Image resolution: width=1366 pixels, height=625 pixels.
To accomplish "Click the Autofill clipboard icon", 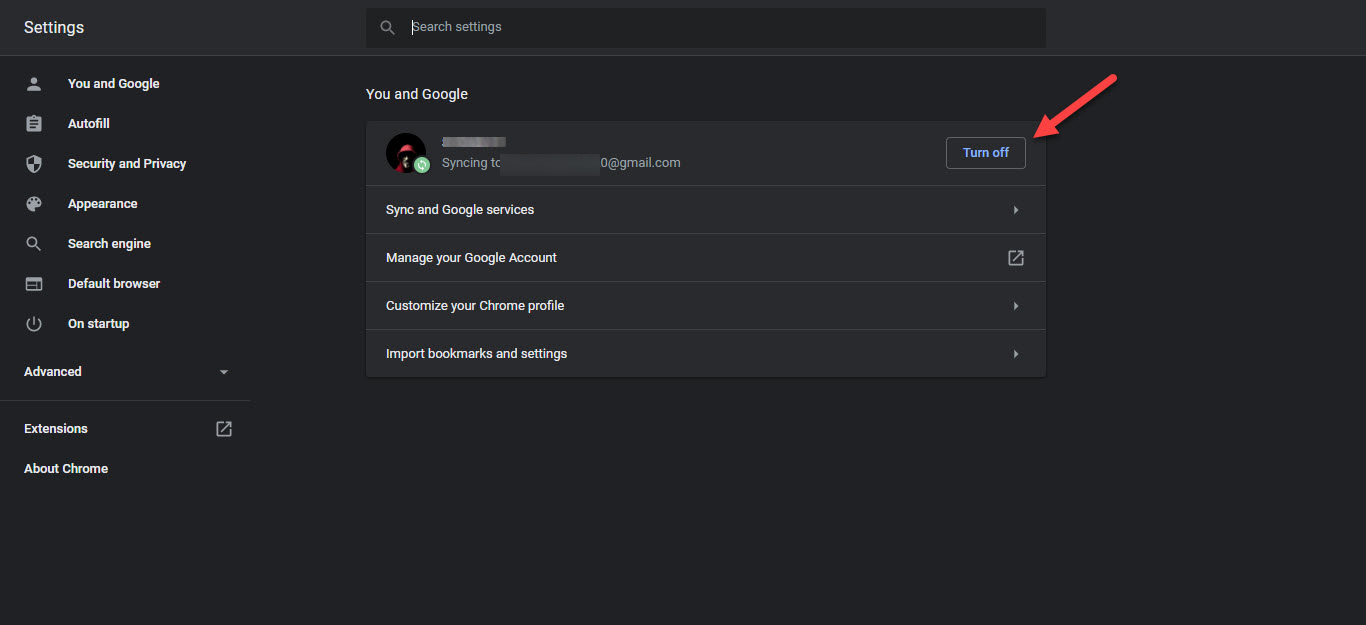I will (34, 124).
